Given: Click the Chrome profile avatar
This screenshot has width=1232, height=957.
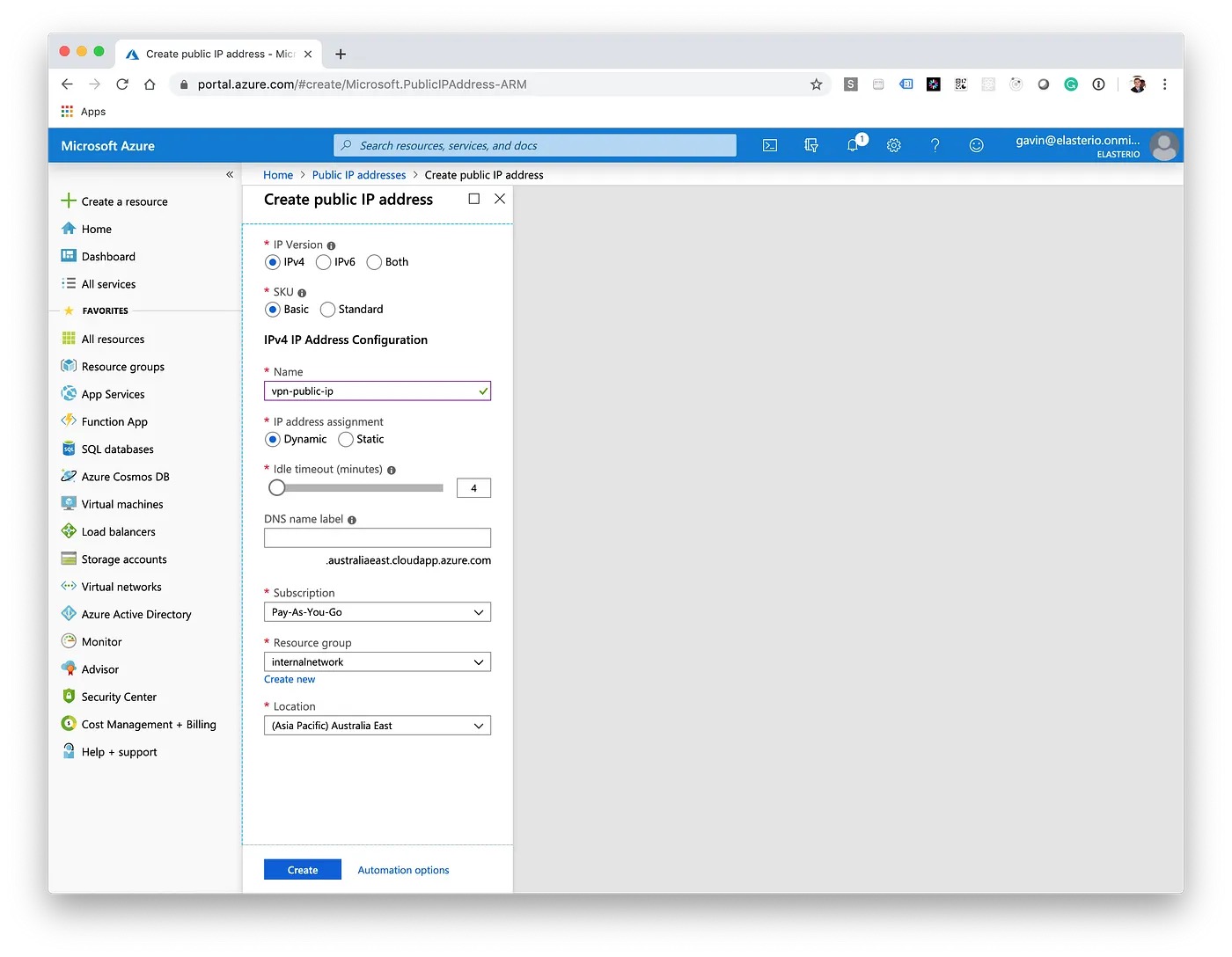Looking at the screenshot, I should 1138,84.
